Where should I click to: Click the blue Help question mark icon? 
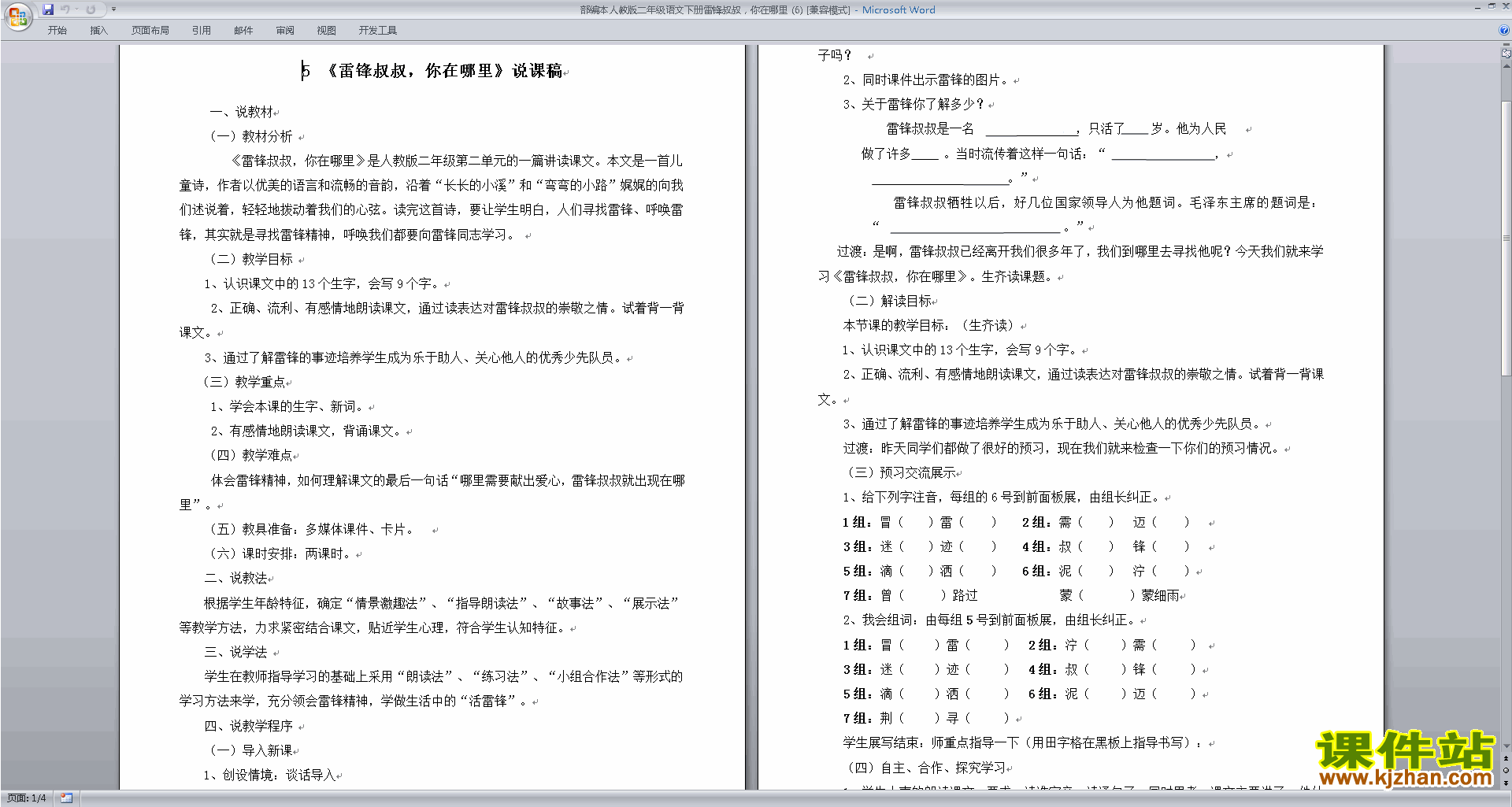[1504, 30]
